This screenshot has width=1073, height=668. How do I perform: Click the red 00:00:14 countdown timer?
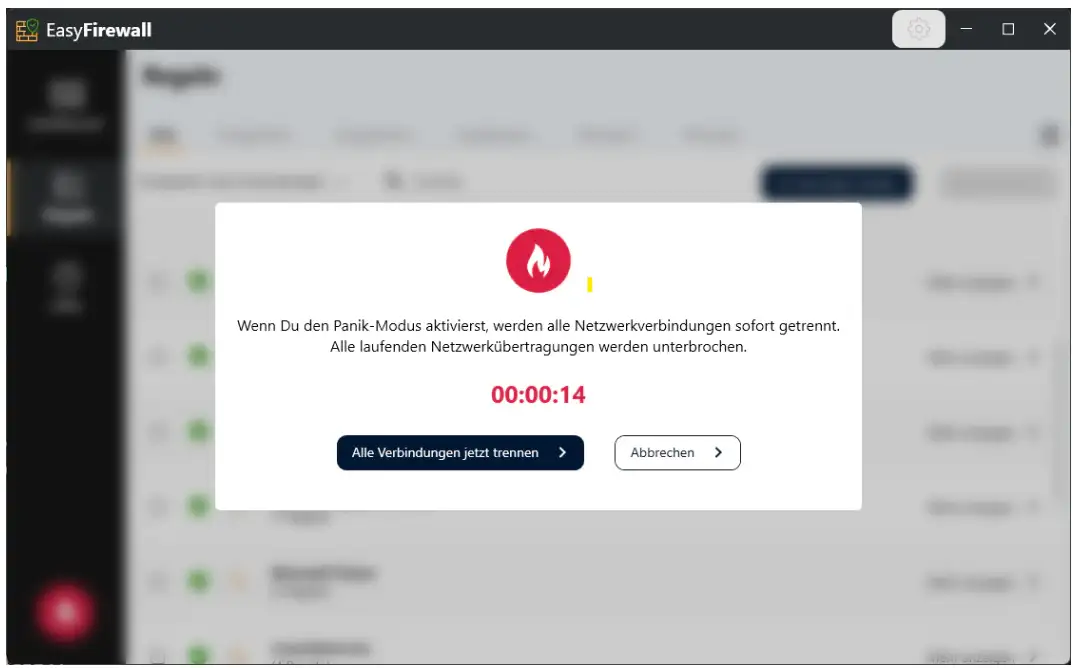coord(538,395)
